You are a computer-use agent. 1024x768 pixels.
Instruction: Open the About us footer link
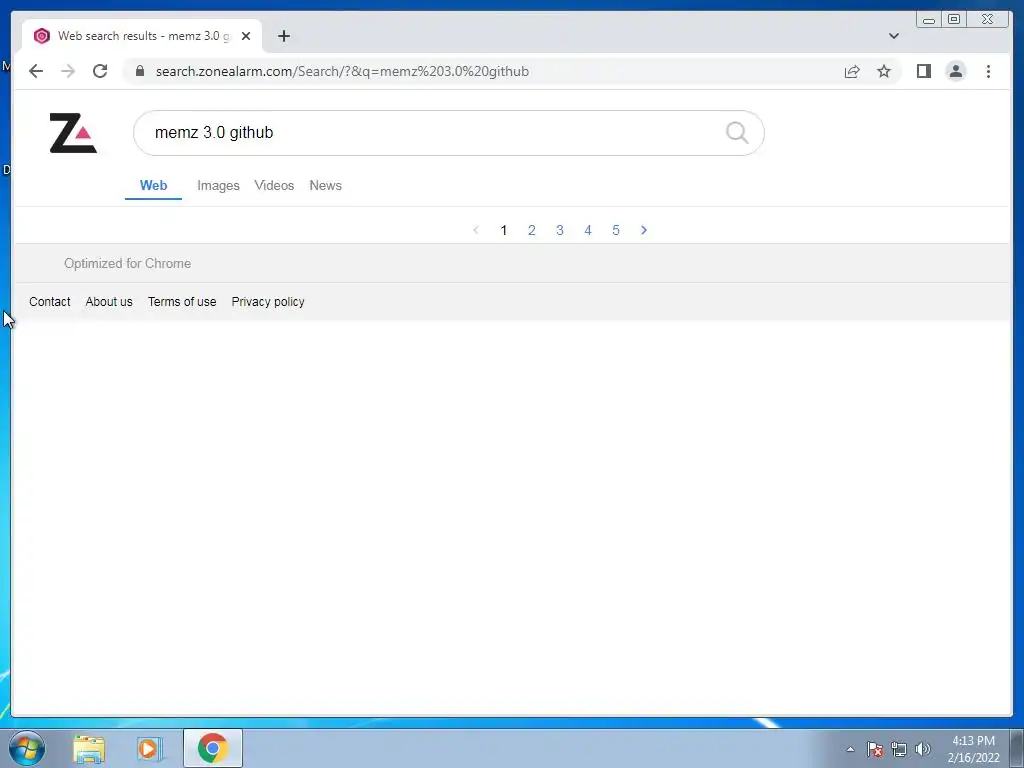(x=109, y=302)
